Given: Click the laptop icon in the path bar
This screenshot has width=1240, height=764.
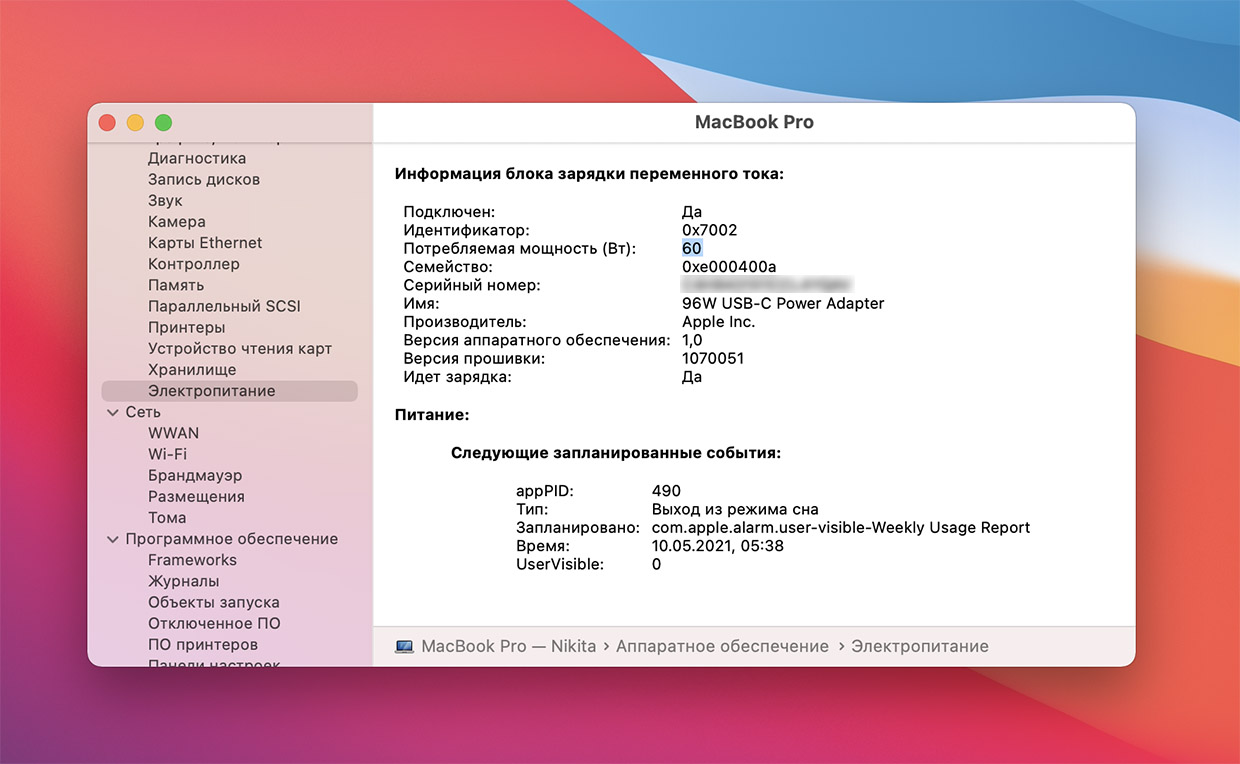Looking at the screenshot, I should pyautogui.click(x=404, y=646).
